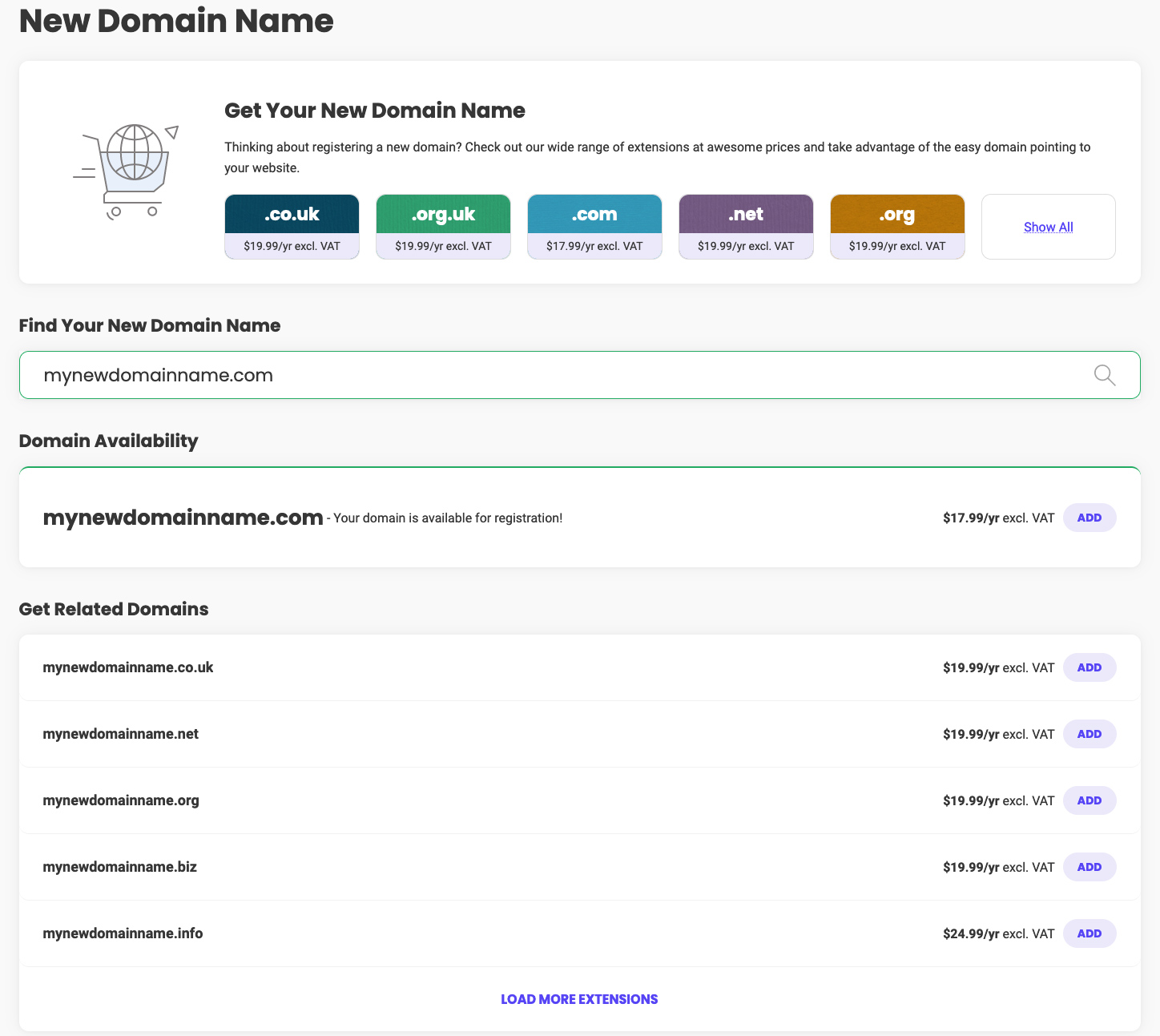
Task: Click the $24.99/yr price for .info
Action: pos(971,933)
